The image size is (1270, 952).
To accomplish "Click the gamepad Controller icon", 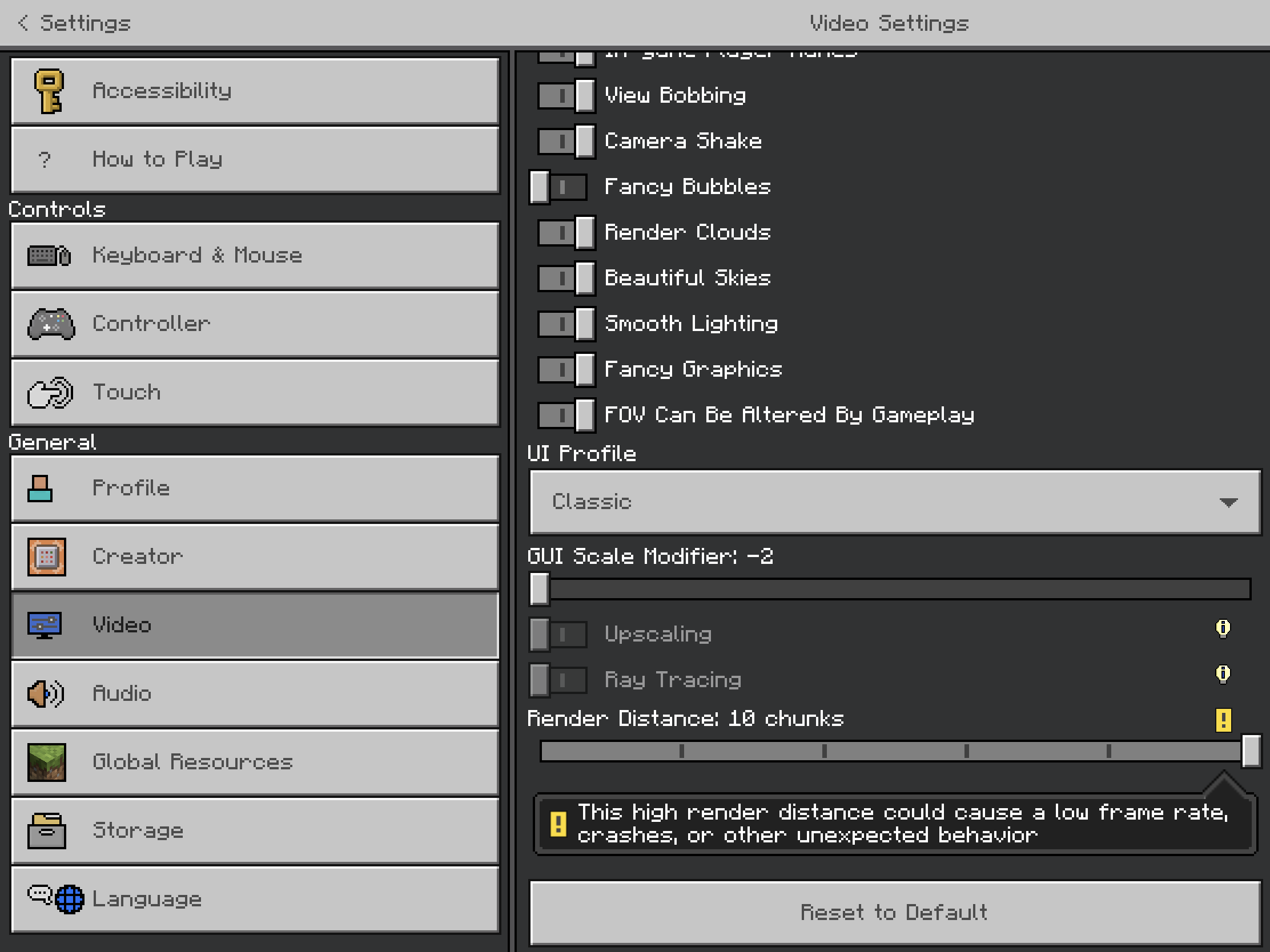I will coord(50,324).
